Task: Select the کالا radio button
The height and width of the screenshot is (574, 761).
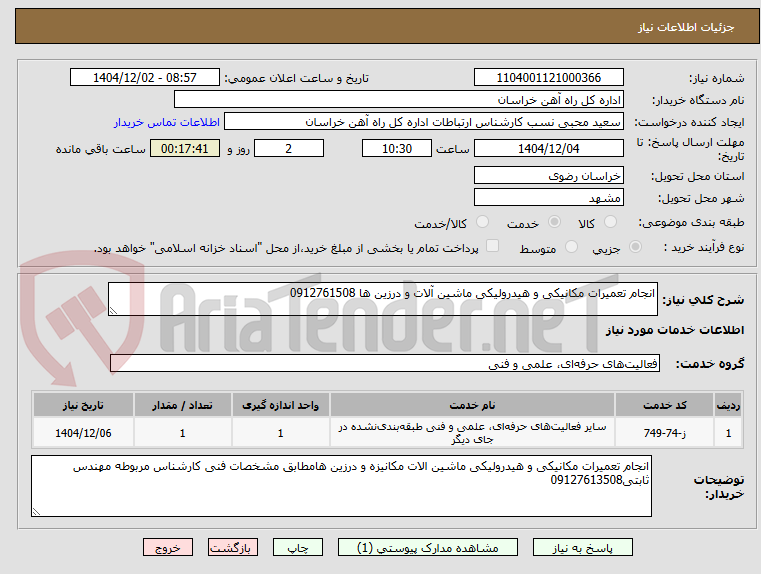Action: click(610, 222)
